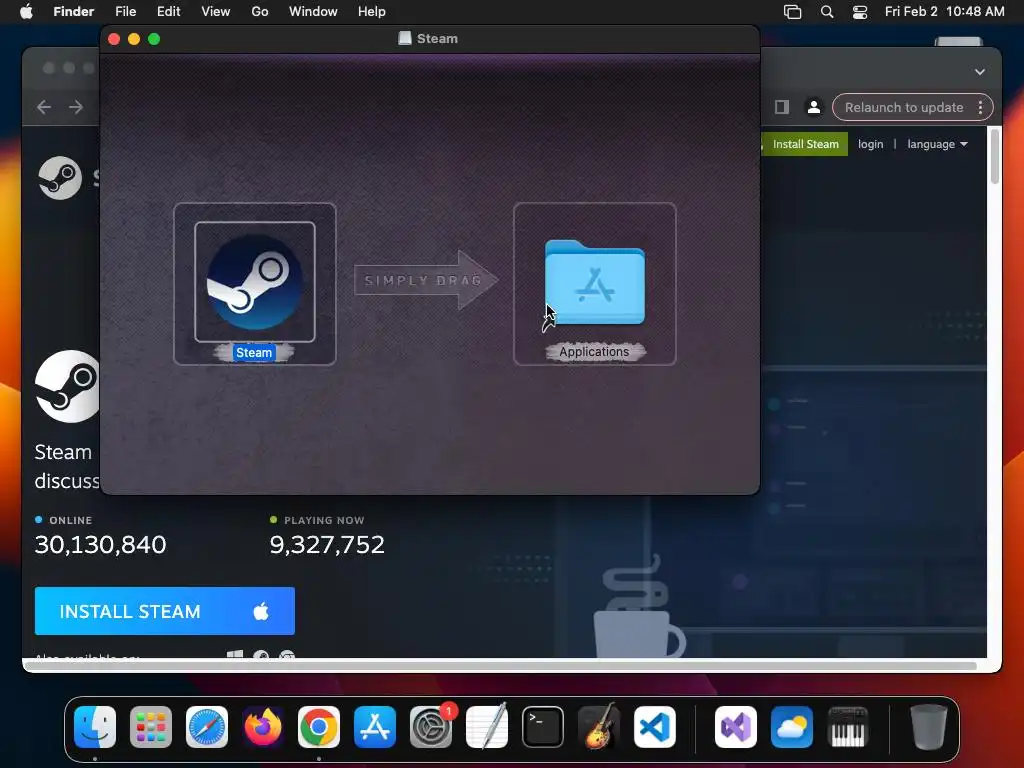
Task: Click green Install Steam header button
Action: pos(805,144)
